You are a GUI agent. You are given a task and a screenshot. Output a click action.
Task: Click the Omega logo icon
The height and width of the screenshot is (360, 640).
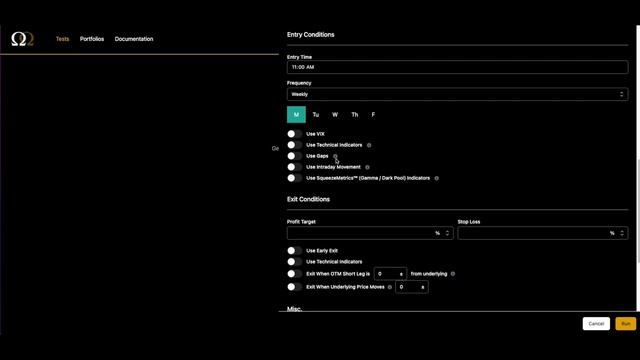22,39
